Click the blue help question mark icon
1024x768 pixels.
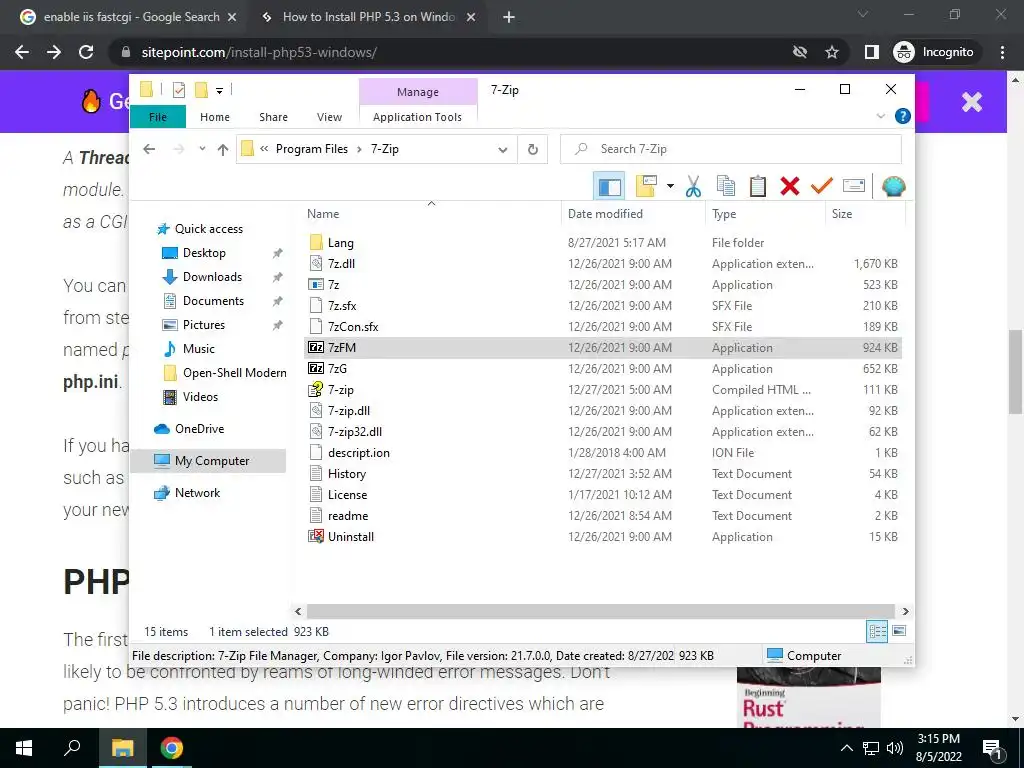[903, 116]
